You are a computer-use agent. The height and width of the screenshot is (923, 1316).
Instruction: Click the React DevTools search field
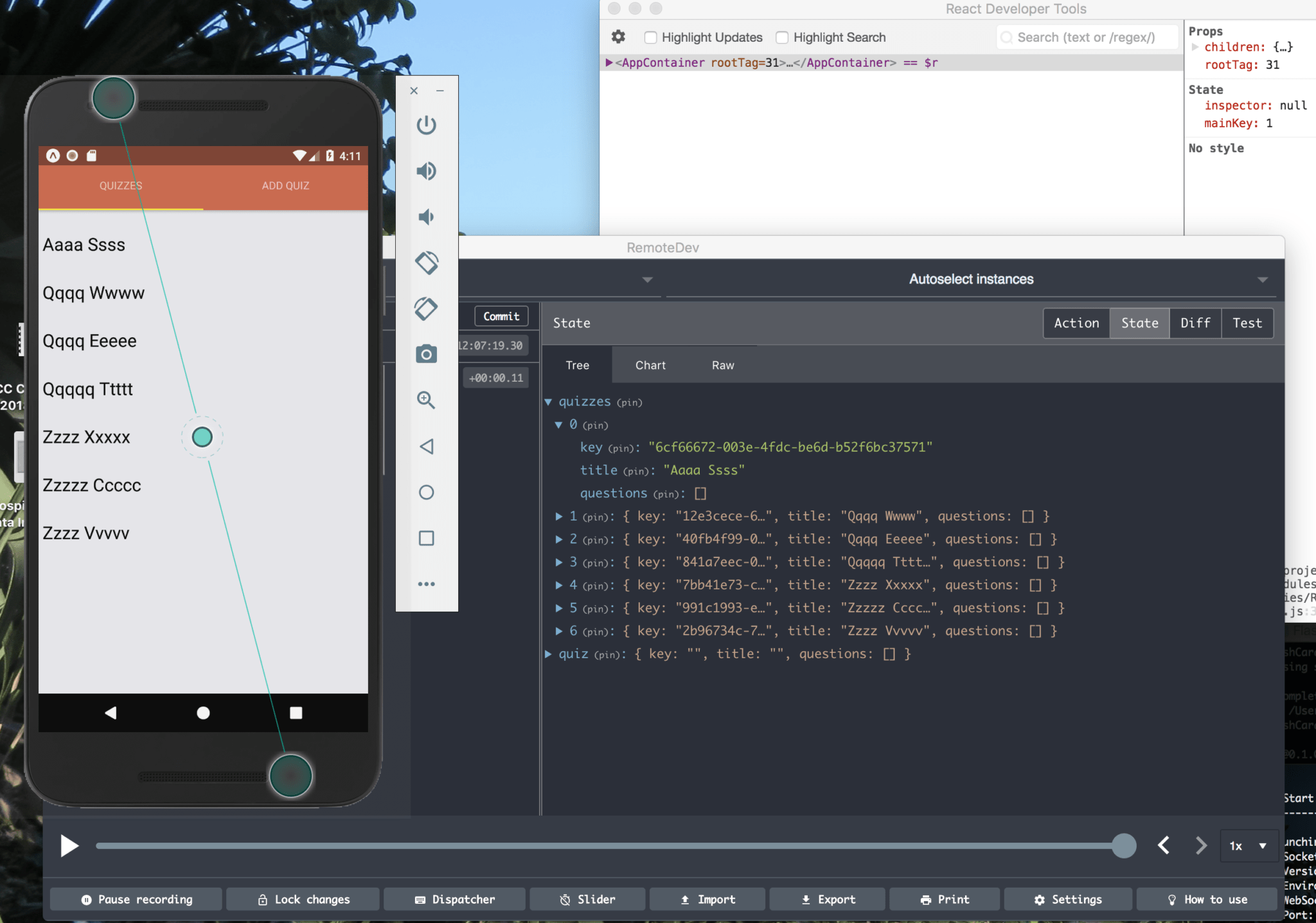click(1087, 37)
